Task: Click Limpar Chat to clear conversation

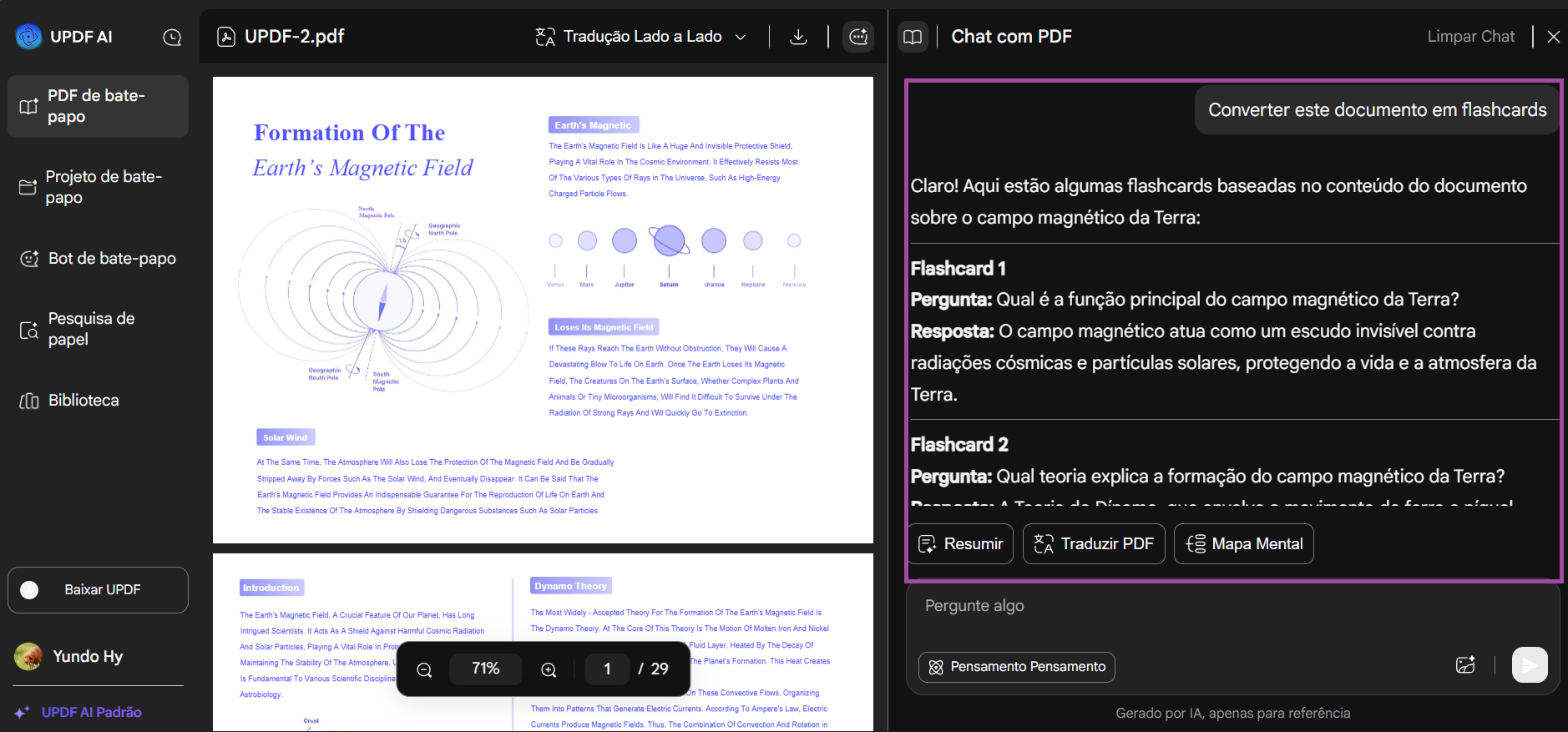Action: [x=1470, y=37]
